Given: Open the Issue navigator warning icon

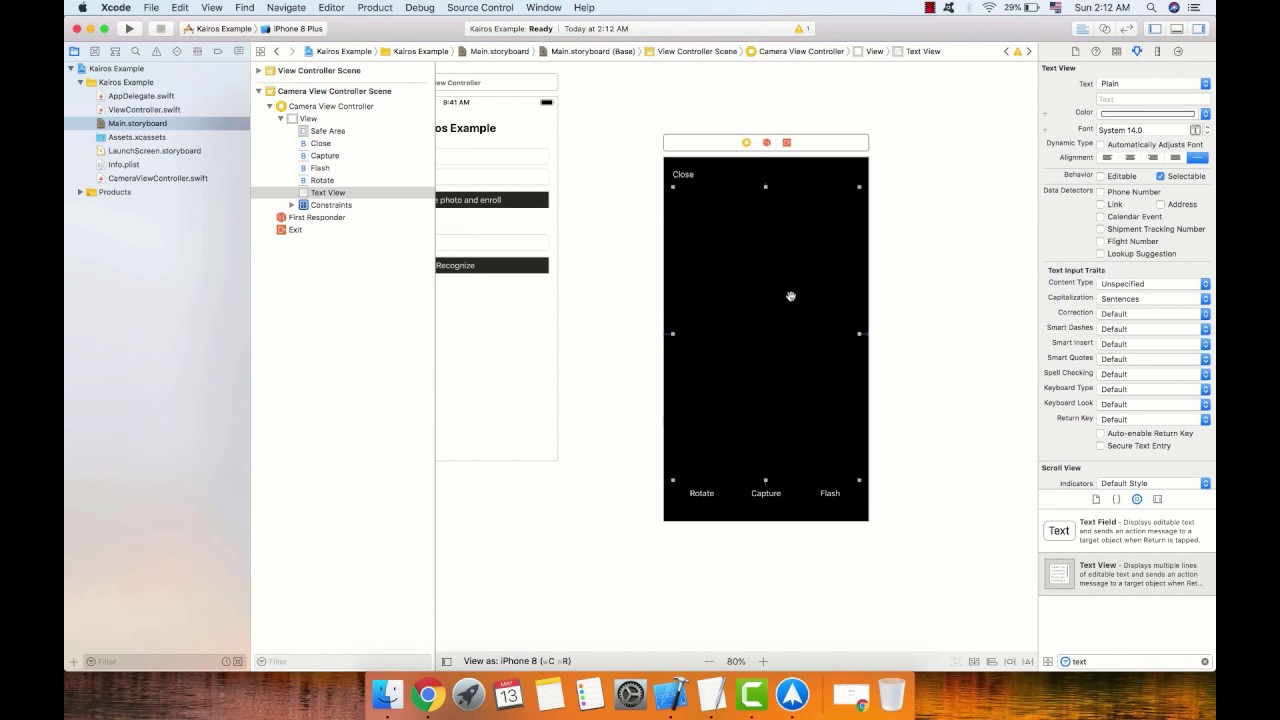Looking at the screenshot, I should [x=157, y=51].
